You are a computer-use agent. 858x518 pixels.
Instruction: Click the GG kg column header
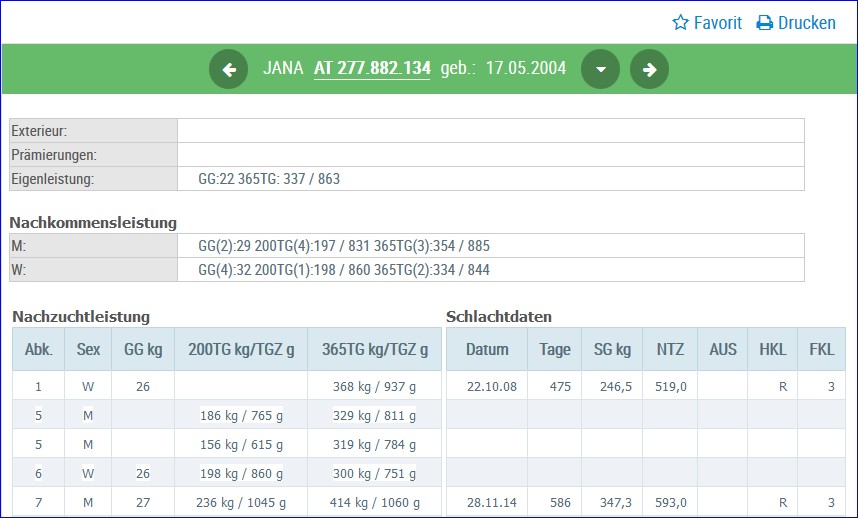point(143,349)
